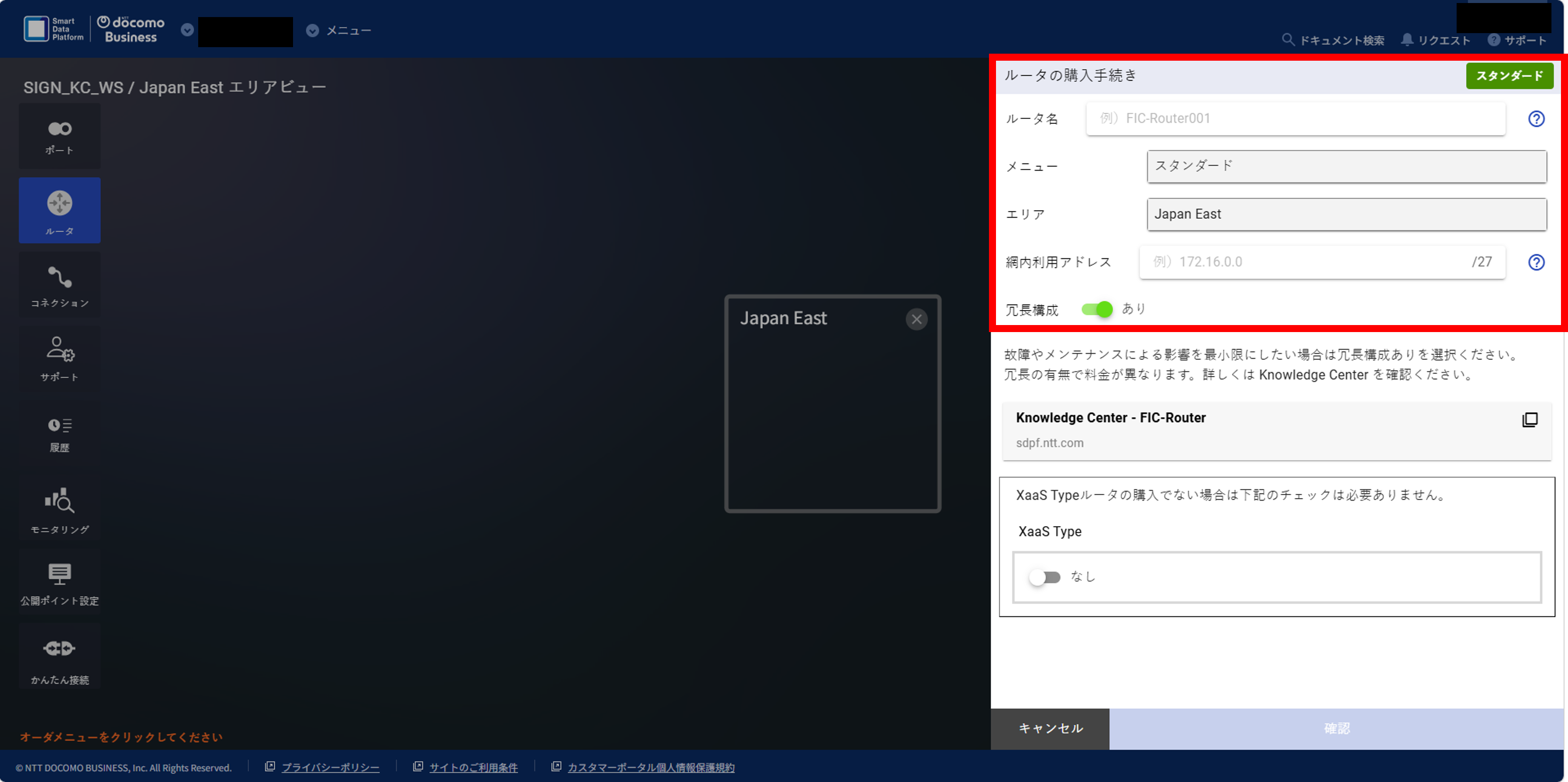Open サポート in top header
The image size is (1568, 782).
1517,40
